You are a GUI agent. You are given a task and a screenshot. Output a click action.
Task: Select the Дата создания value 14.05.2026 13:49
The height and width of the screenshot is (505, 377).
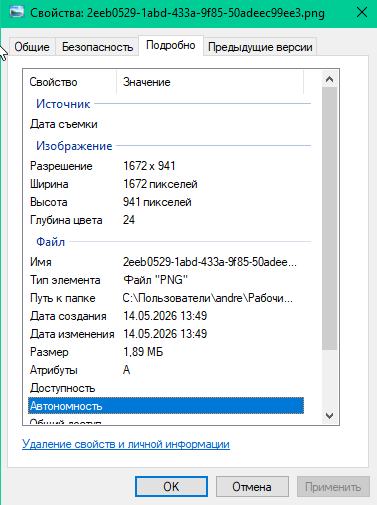tap(165, 316)
